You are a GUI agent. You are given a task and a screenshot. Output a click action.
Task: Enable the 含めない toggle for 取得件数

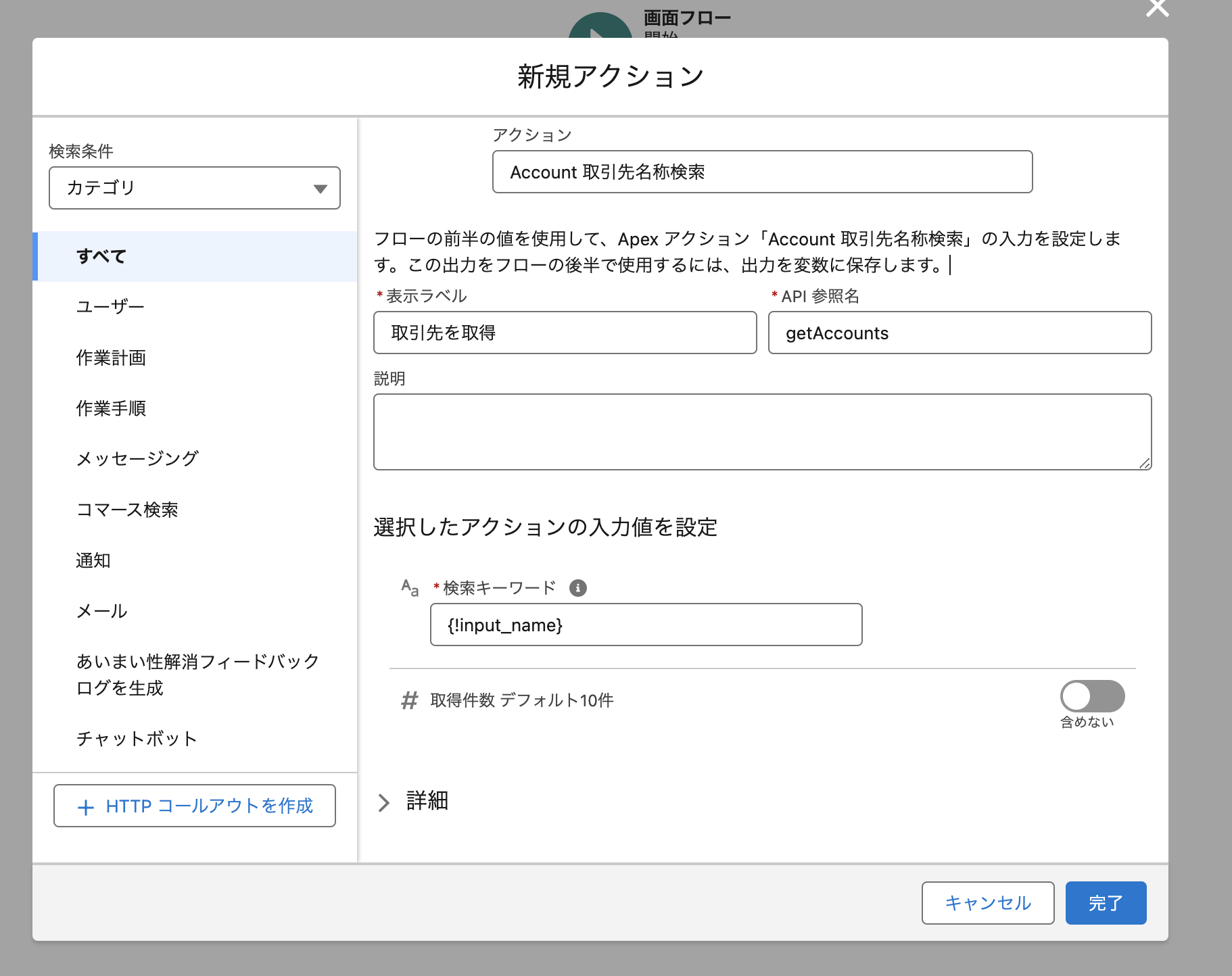[x=1091, y=696]
